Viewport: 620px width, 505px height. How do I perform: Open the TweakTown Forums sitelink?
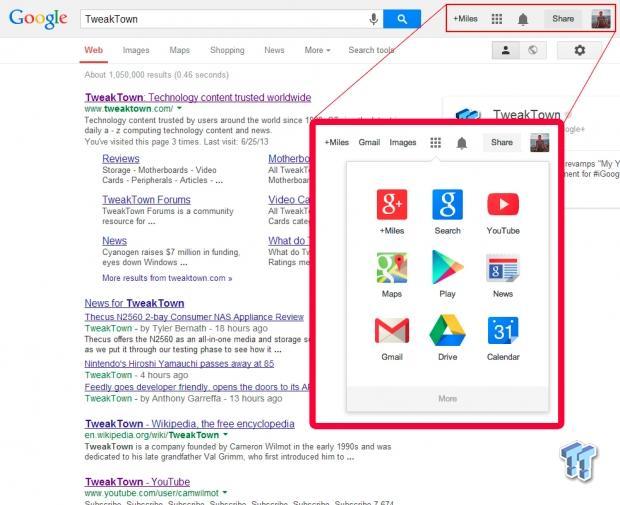(146, 200)
